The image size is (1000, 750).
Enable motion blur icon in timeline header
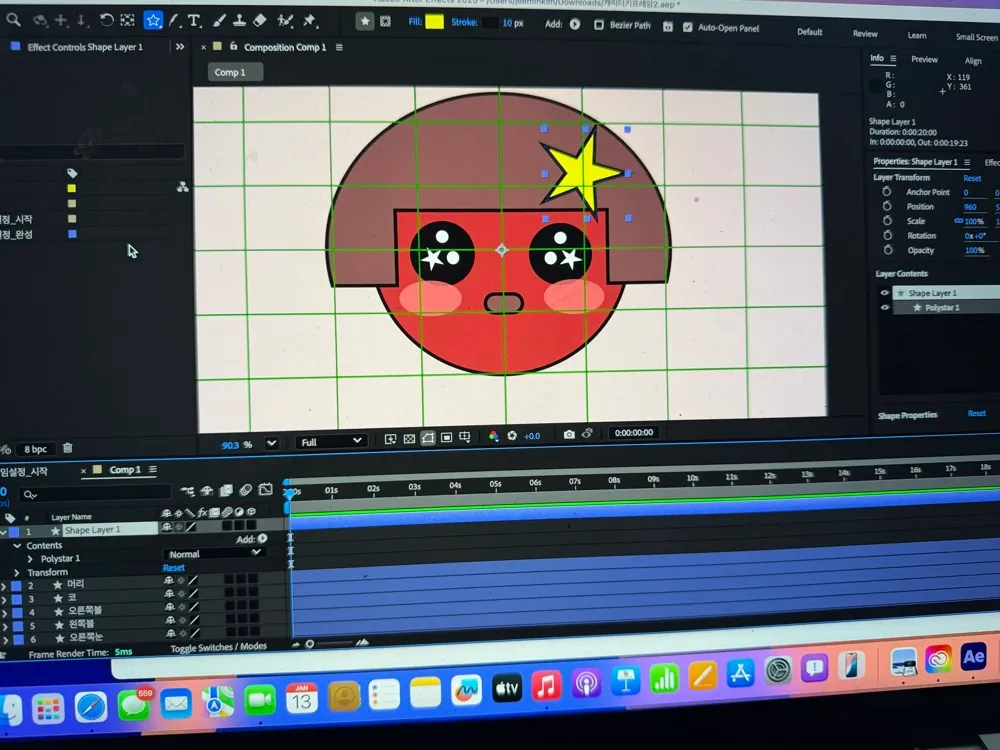point(246,490)
